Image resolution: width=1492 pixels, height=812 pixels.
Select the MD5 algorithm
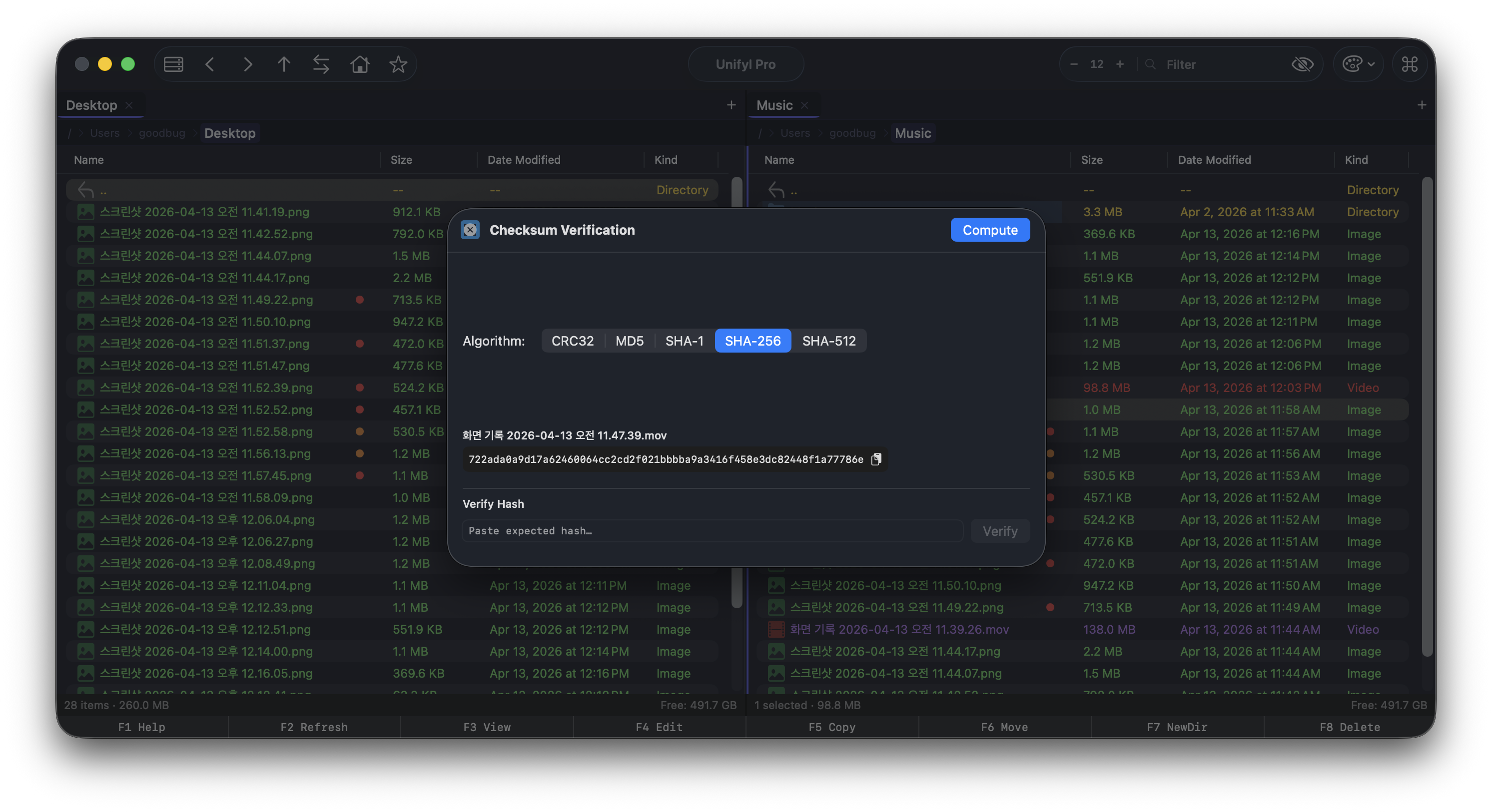click(629, 341)
